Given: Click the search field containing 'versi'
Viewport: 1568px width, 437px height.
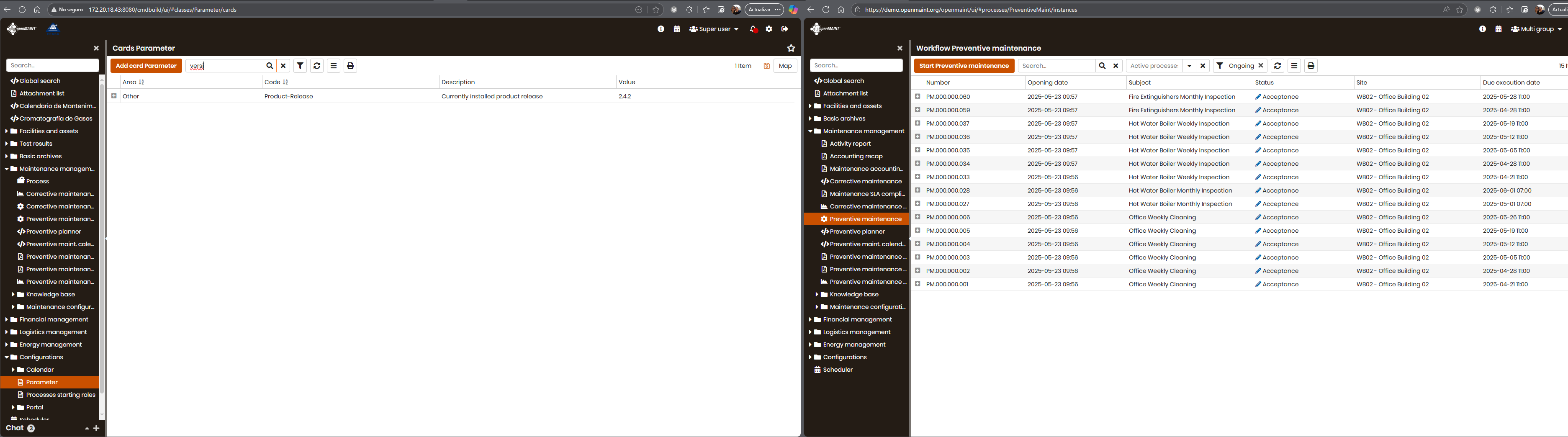Looking at the screenshot, I should pyautogui.click(x=224, y=66).
